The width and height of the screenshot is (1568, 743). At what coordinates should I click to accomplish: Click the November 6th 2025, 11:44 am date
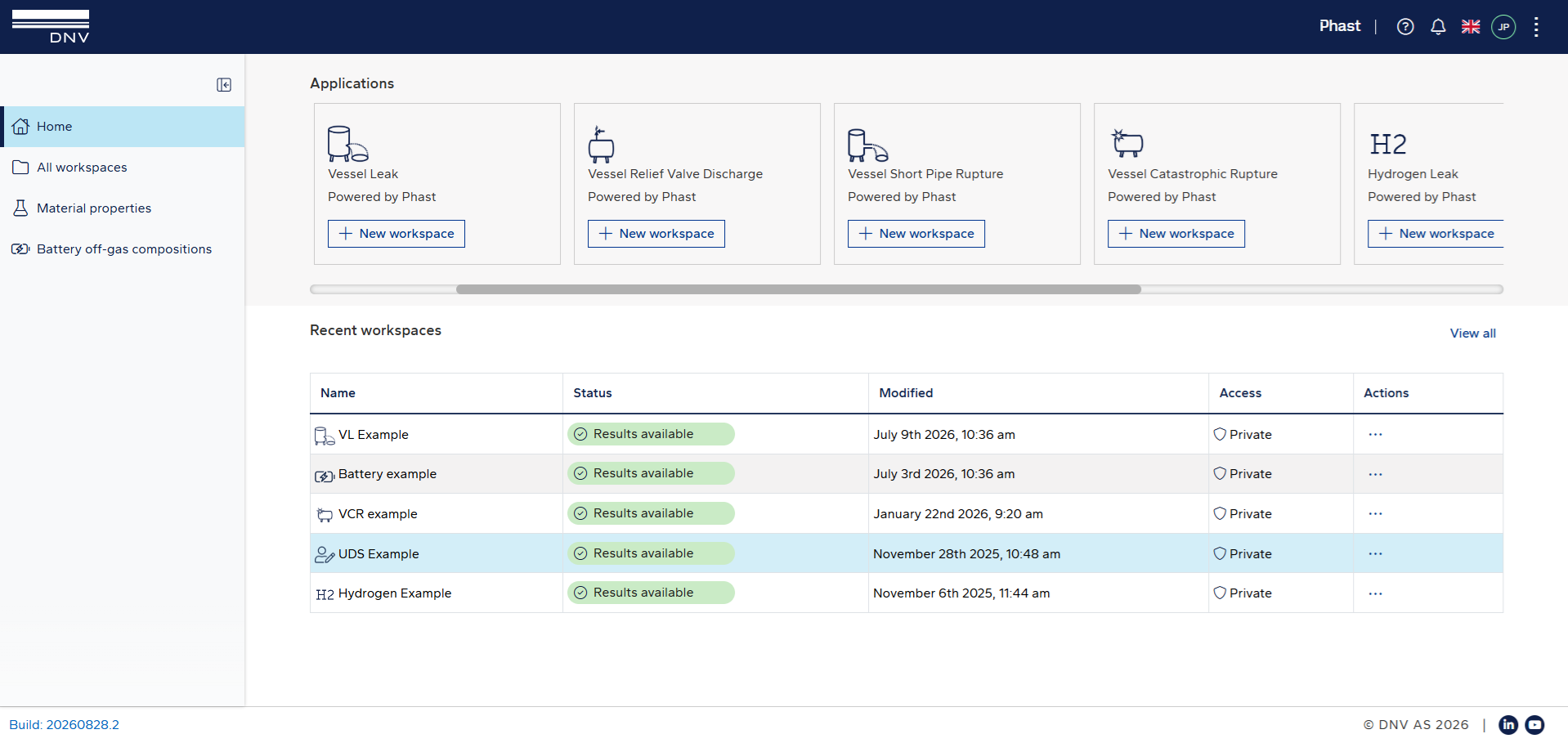click(961, 593)
